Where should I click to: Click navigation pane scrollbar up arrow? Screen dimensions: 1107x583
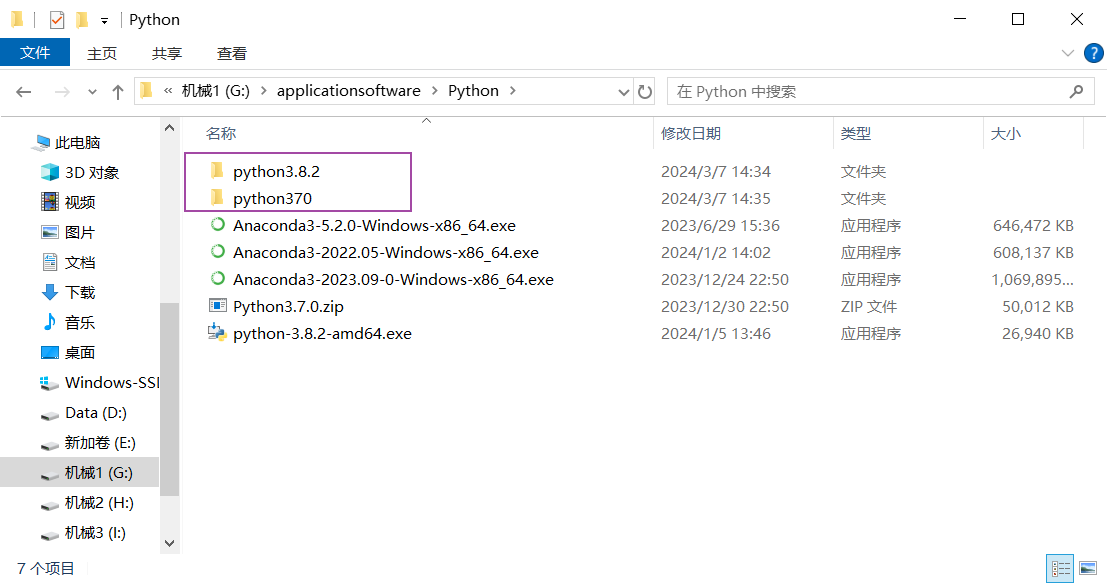tap(169, 128)
